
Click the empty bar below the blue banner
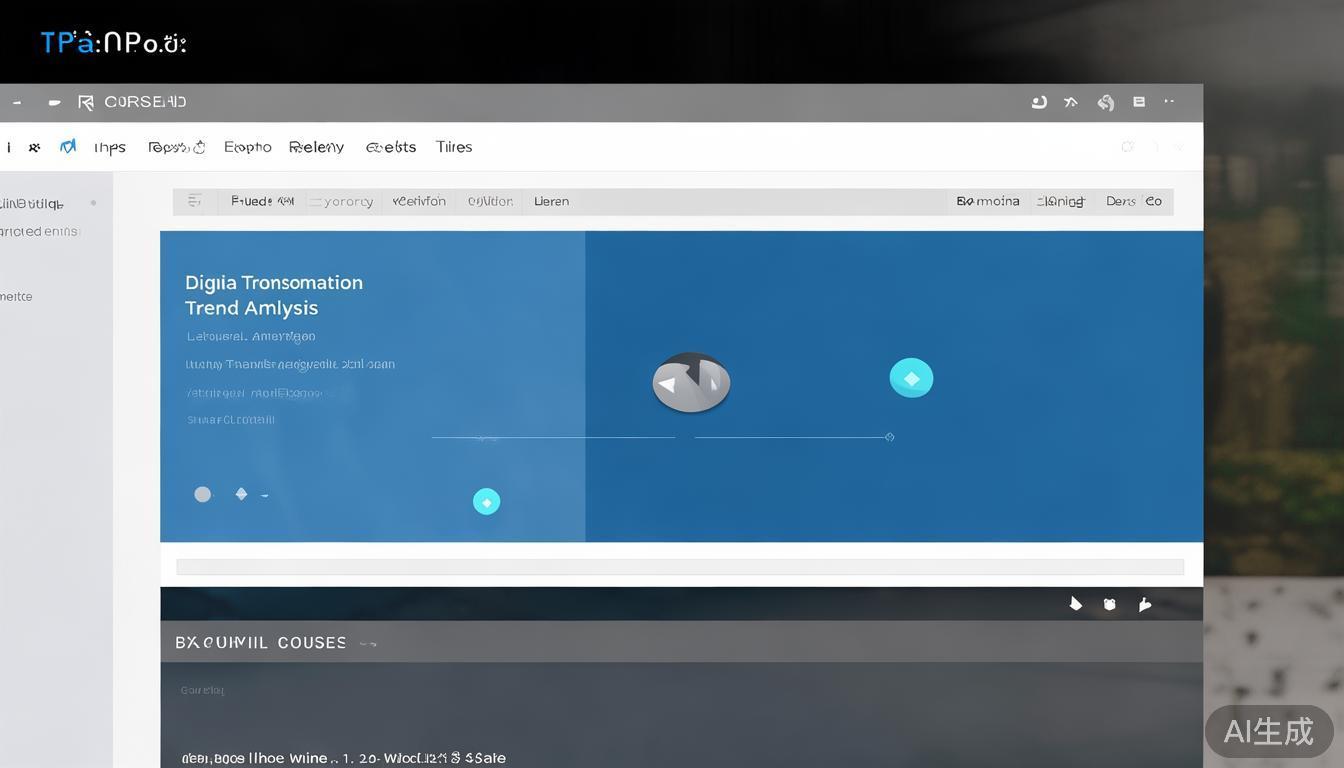click(x=680, y=567)
